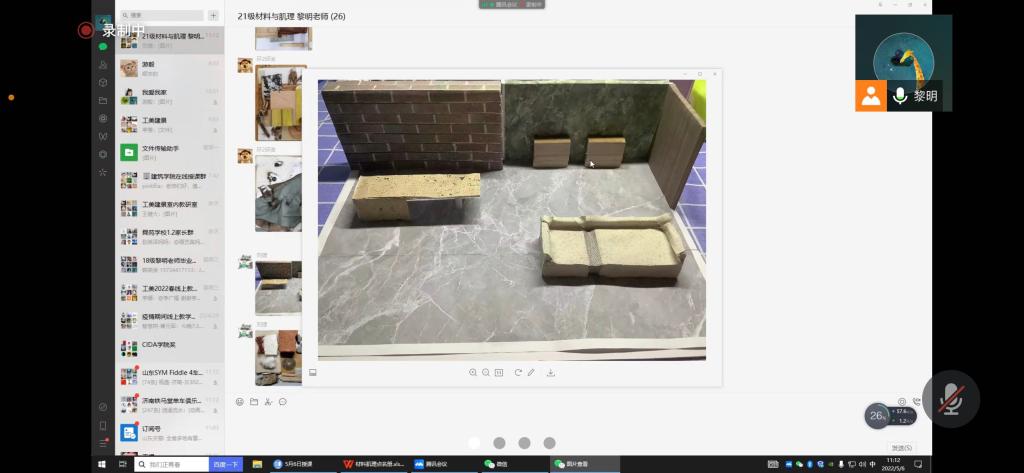Rotate the previewed image
This screenshot has height=473, width=1024.
518,372
